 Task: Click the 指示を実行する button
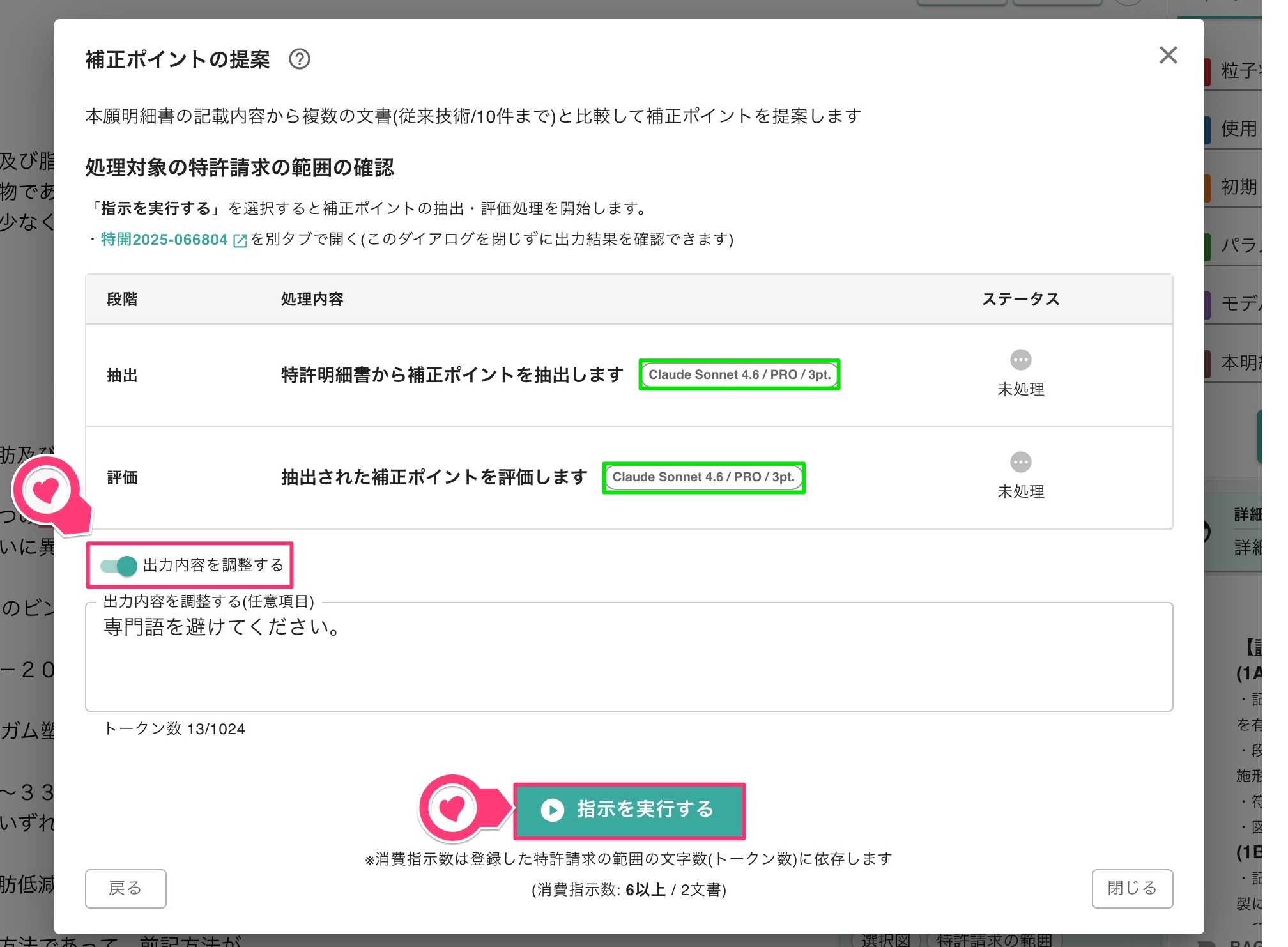629,810
